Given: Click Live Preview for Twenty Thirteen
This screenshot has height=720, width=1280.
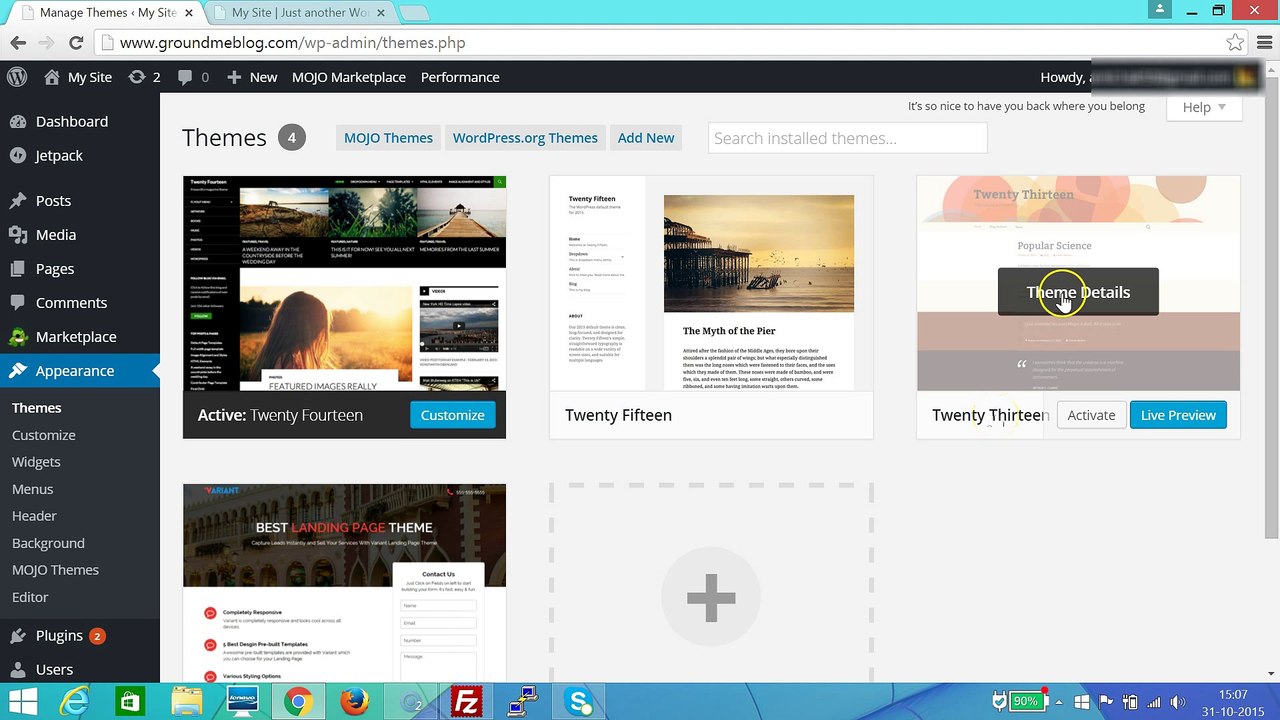Looking at the screenshot, I should pyautogui.click(x=1178, y=415).
